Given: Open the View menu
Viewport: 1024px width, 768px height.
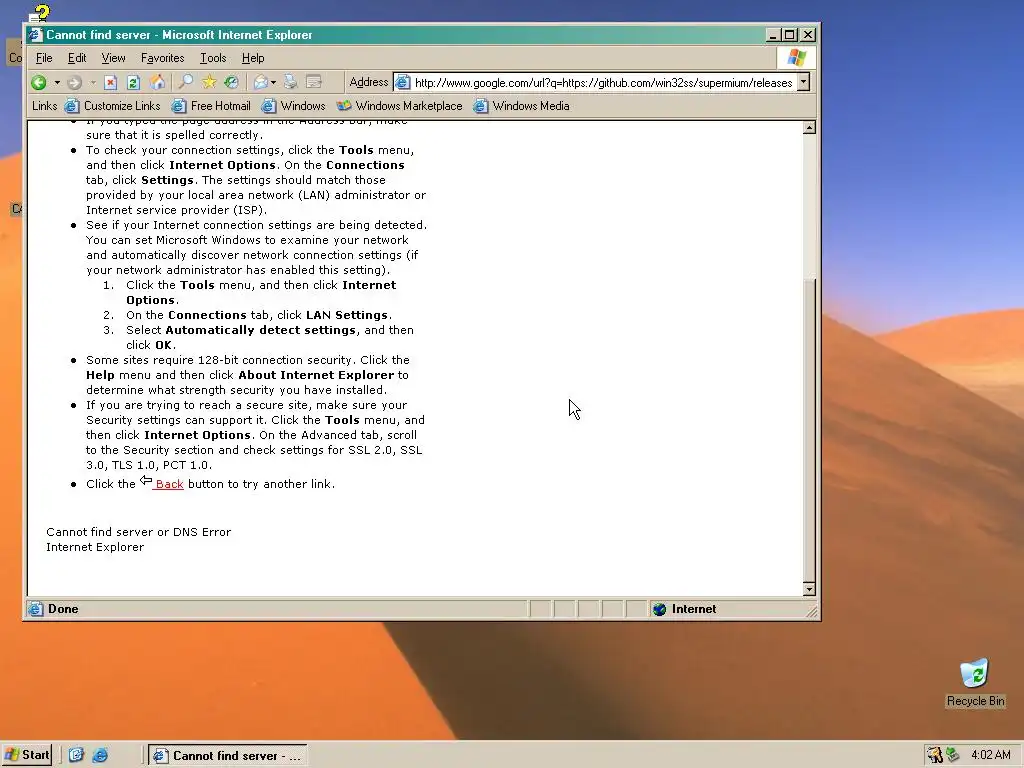Looking at the screenshot, I should click(x=113, y=58).
